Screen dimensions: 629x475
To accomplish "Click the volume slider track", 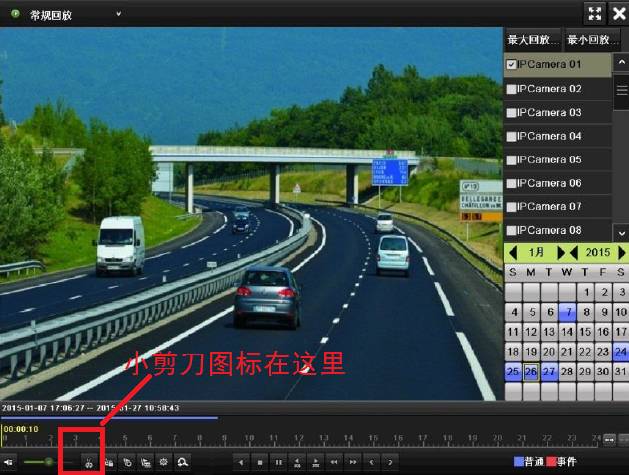I will click(x=40, y=462).
